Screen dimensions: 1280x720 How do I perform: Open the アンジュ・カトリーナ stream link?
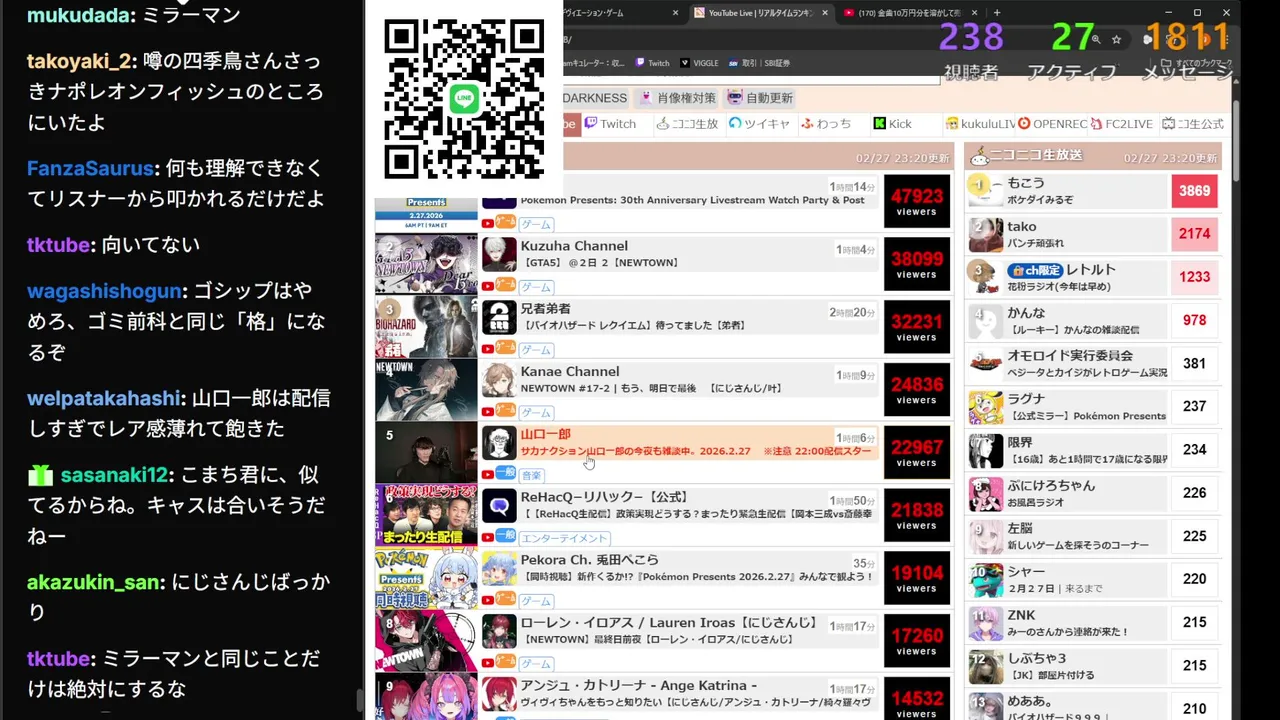[x=638, y=686]
